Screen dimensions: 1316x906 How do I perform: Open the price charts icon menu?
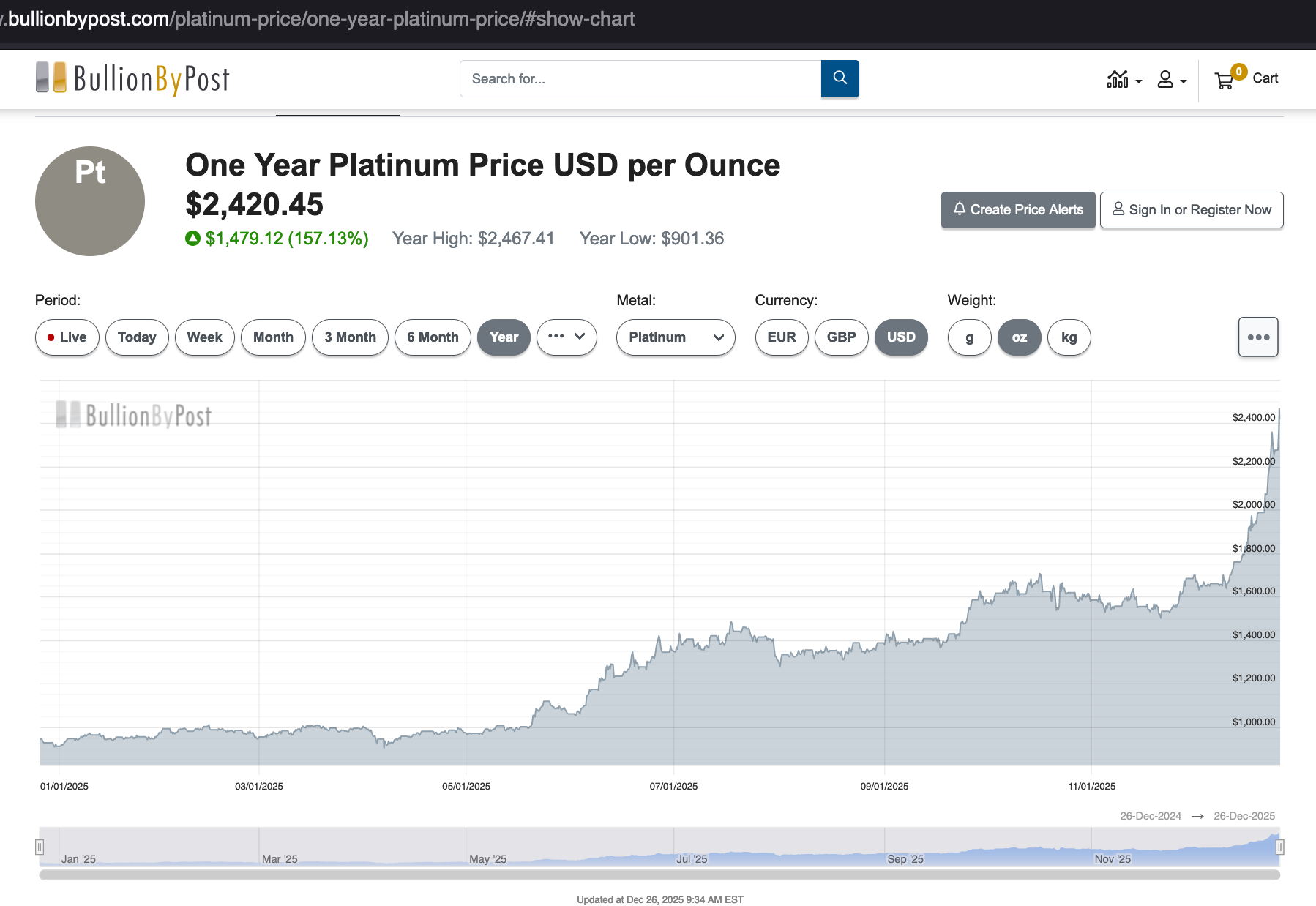click(x=1124, y=79)
